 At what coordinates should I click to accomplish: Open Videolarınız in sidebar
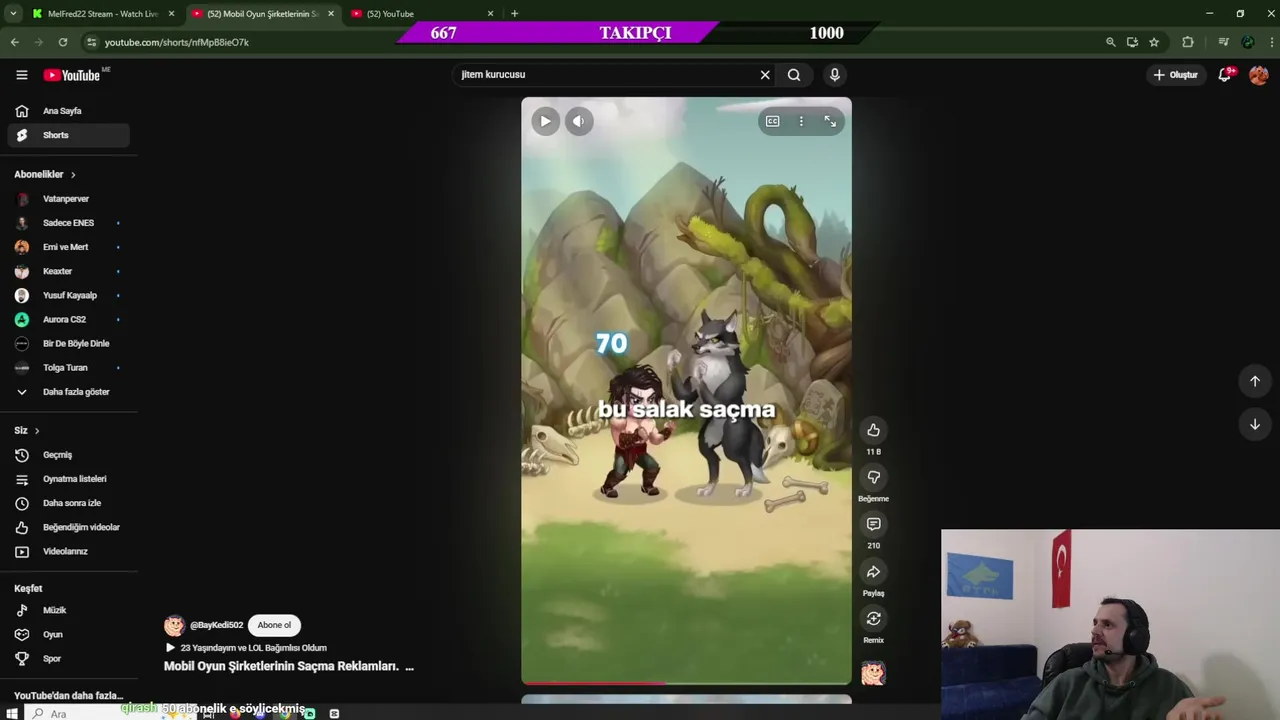68,551
